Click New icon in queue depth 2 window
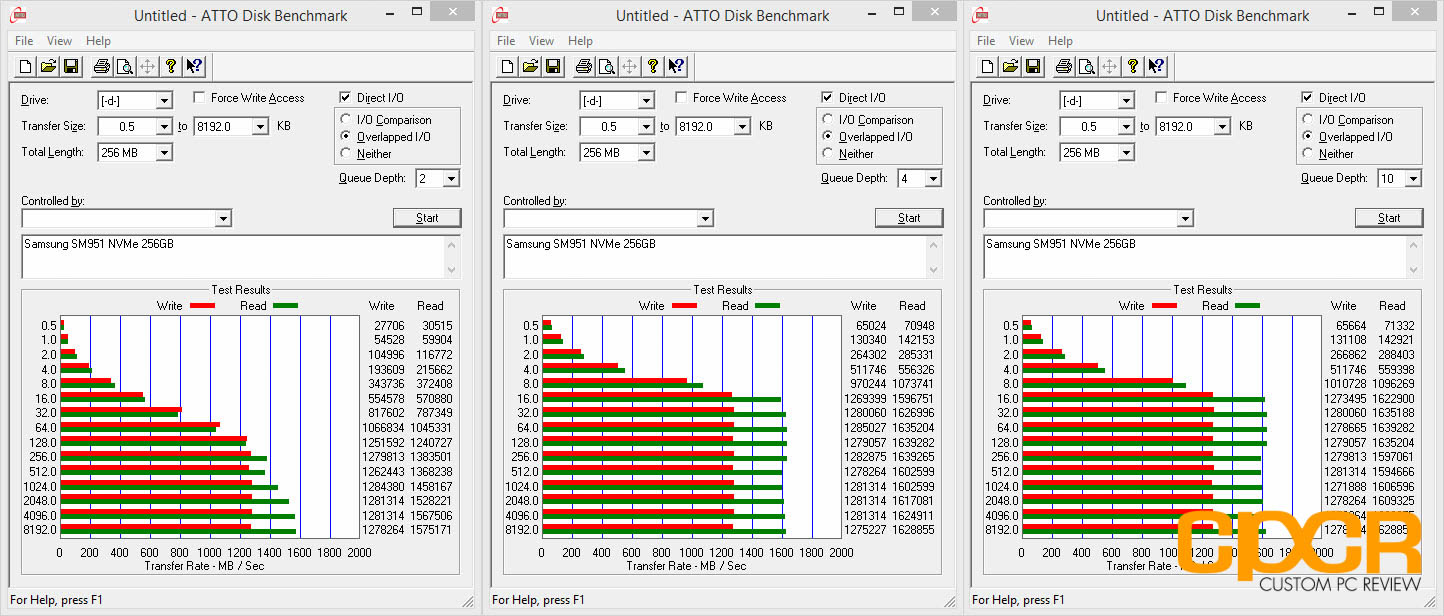Screen dimensions: 1444x616 (x=27, y=67)
